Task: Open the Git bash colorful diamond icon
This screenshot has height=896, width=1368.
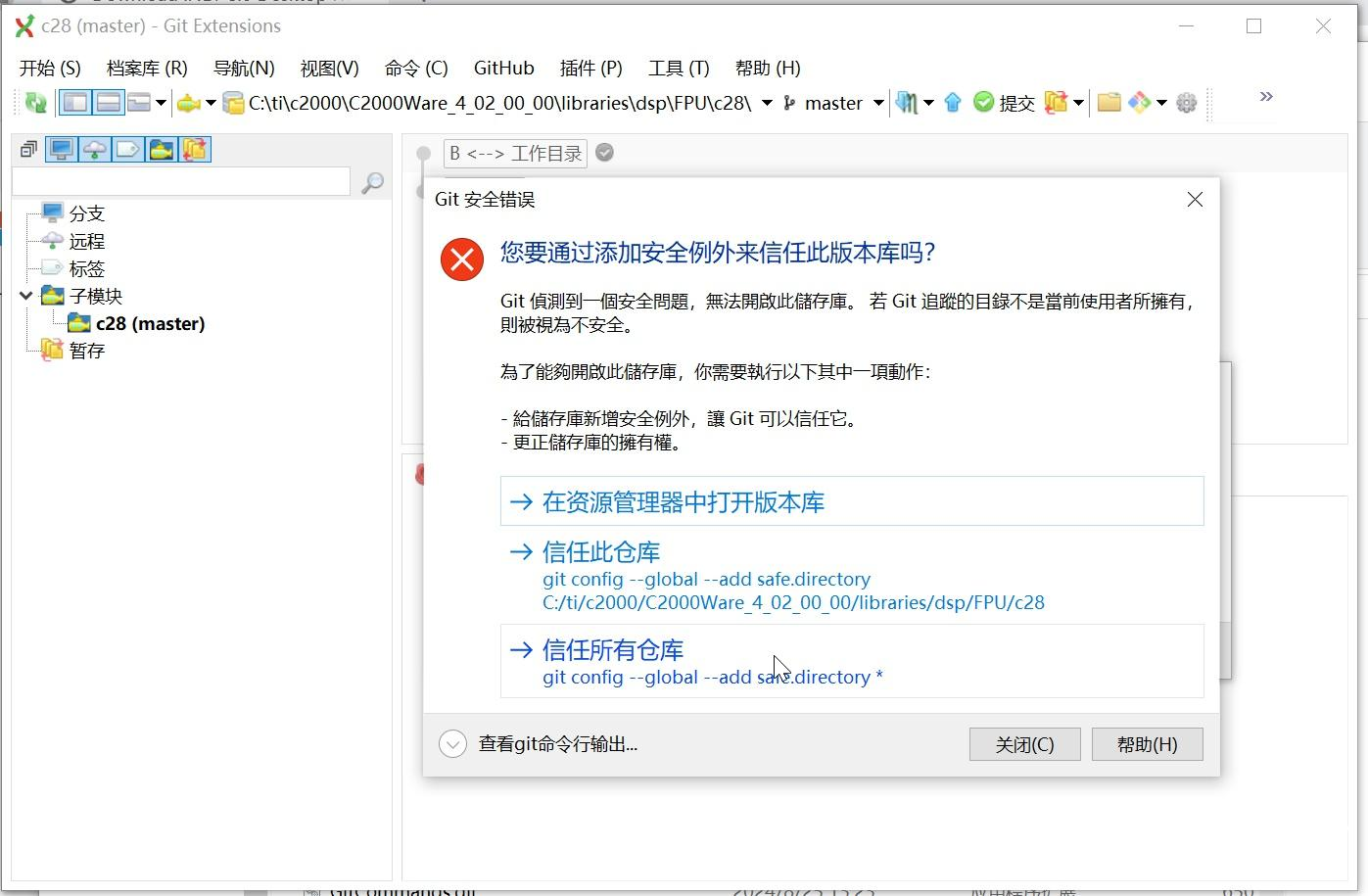Action: click(1139, 103)
